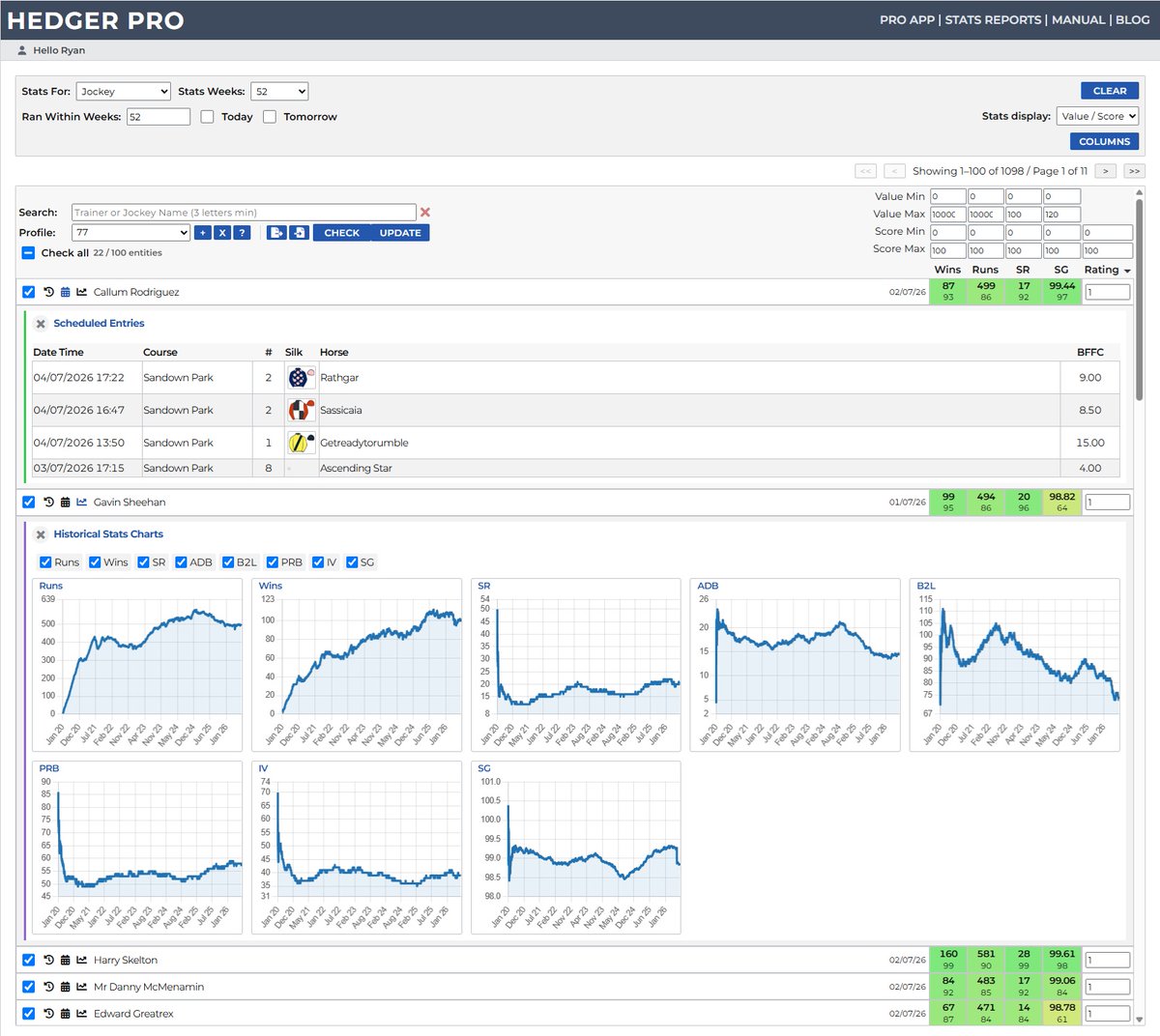Click the UPDATE button
This screenshot has height=1036, width=1160.
point(400,233)
